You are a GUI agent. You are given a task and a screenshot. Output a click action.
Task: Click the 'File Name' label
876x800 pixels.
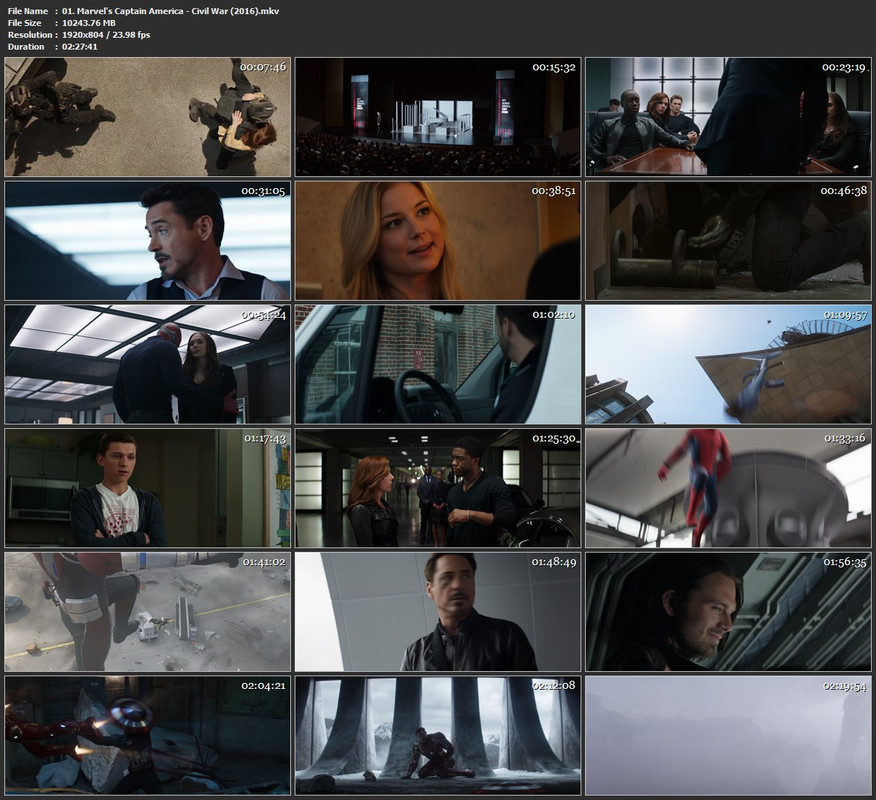point(28,11)
